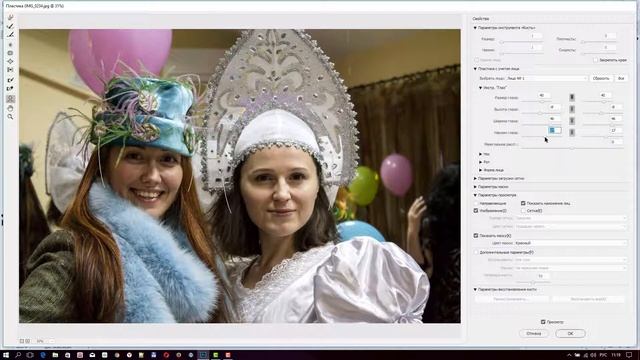
Task: Expand the Форма лица subsection
Action: (480, 170)
